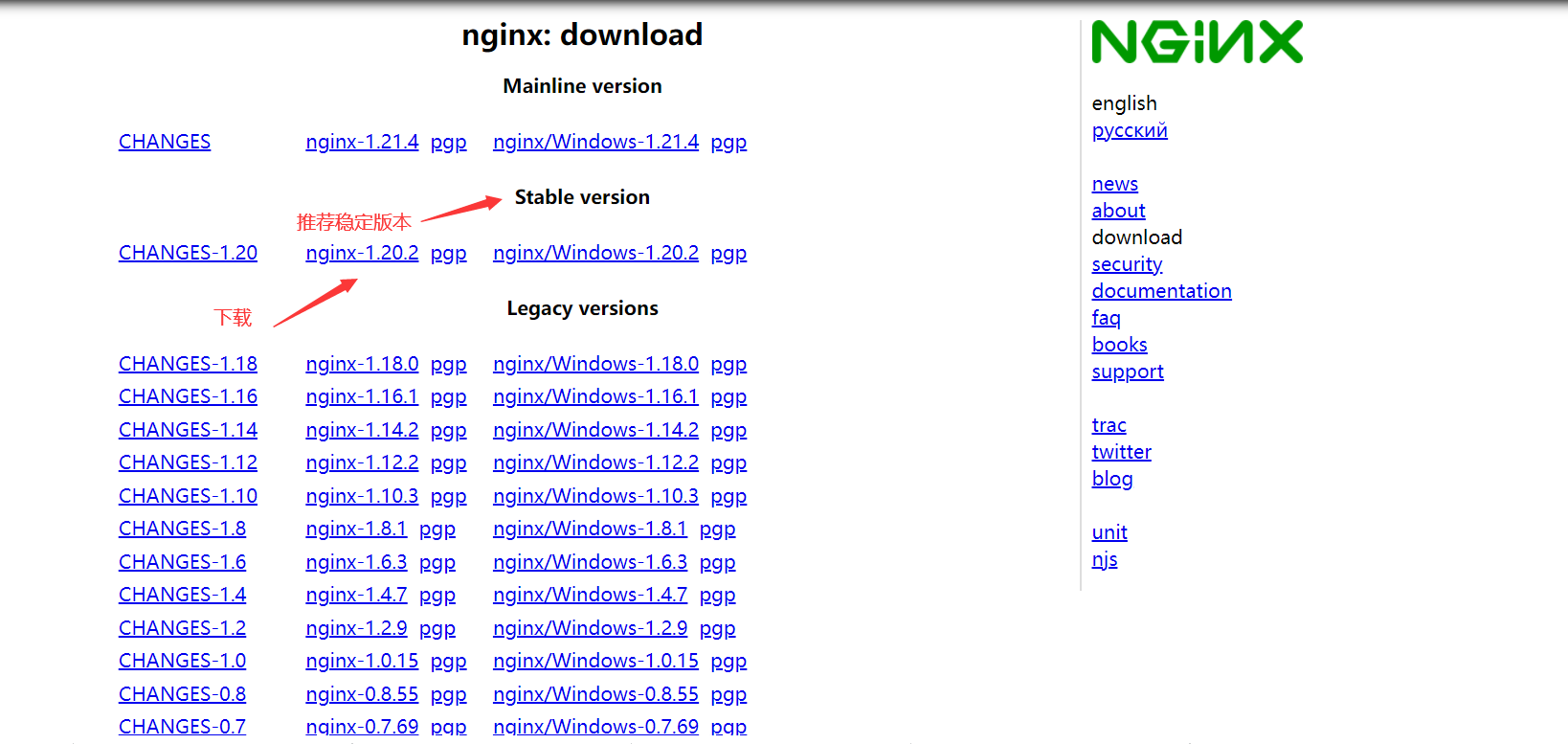
Task: Download nginx-1.10.3
Action: pos(362,496)
